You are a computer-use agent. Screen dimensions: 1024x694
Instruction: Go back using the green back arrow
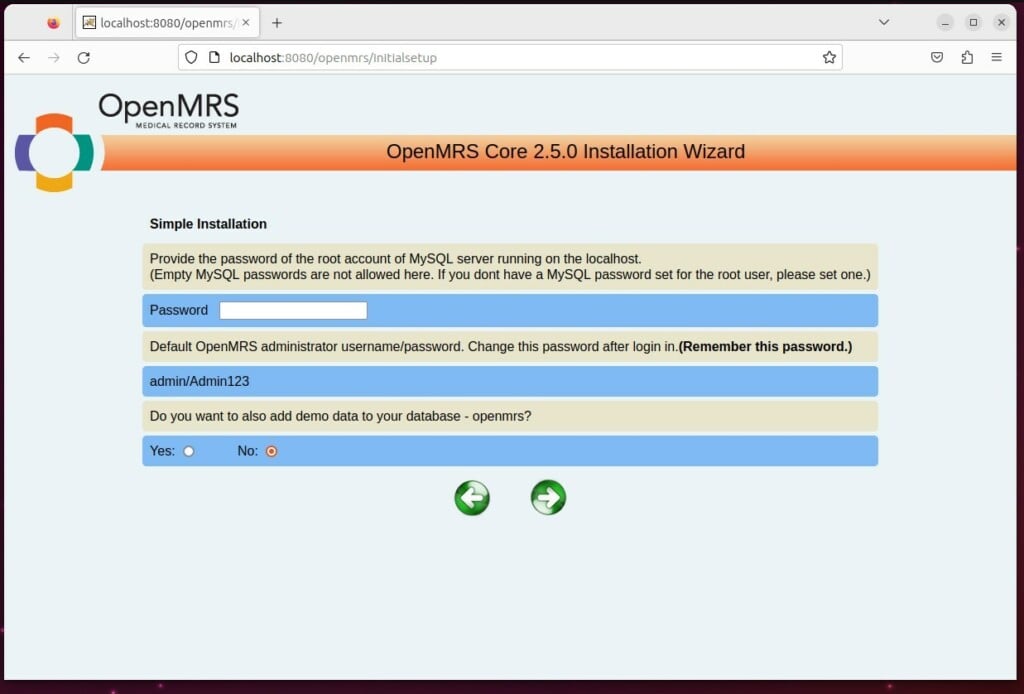471,497
